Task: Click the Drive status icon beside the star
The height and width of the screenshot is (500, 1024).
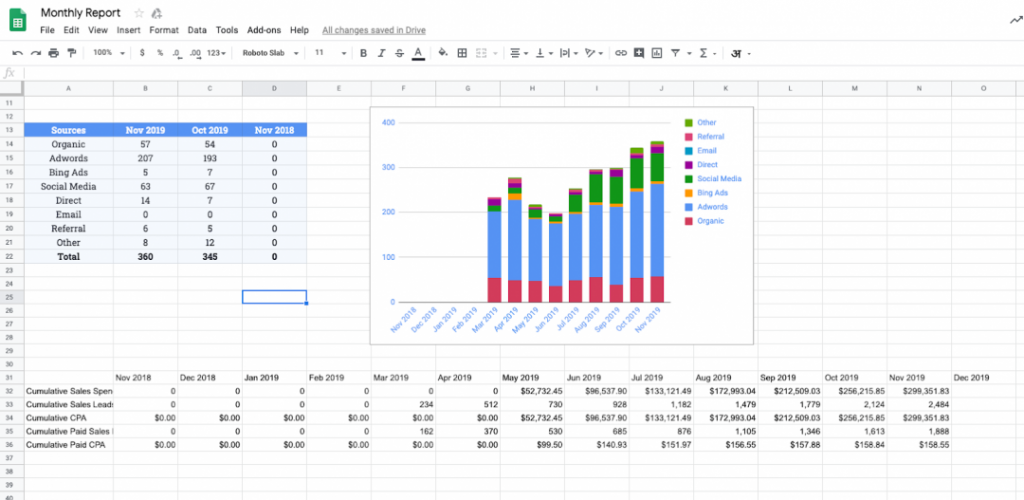Action: 156,13
